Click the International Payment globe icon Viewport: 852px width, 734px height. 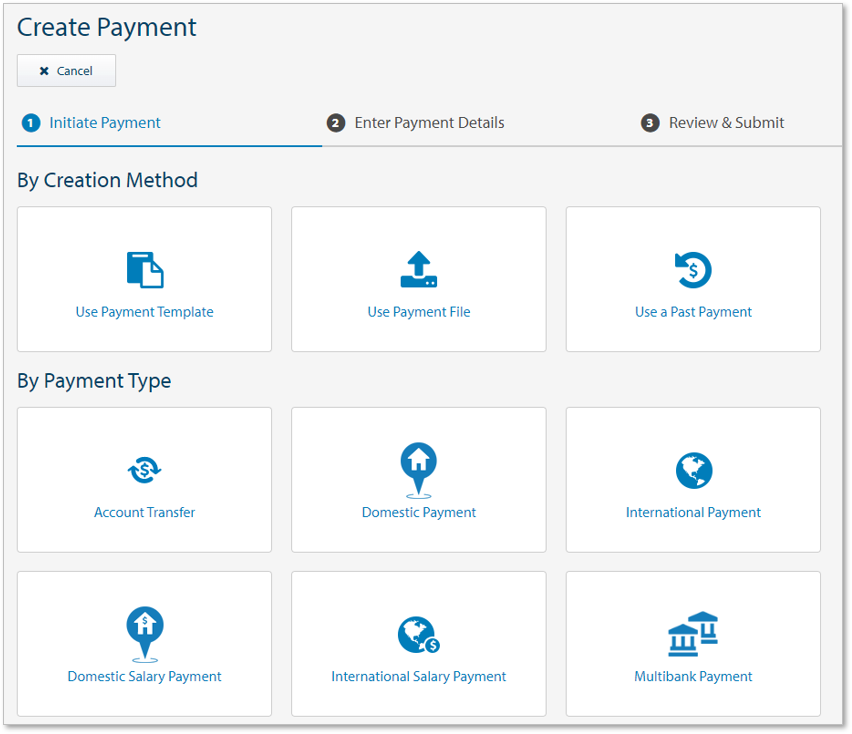[693, 469]
